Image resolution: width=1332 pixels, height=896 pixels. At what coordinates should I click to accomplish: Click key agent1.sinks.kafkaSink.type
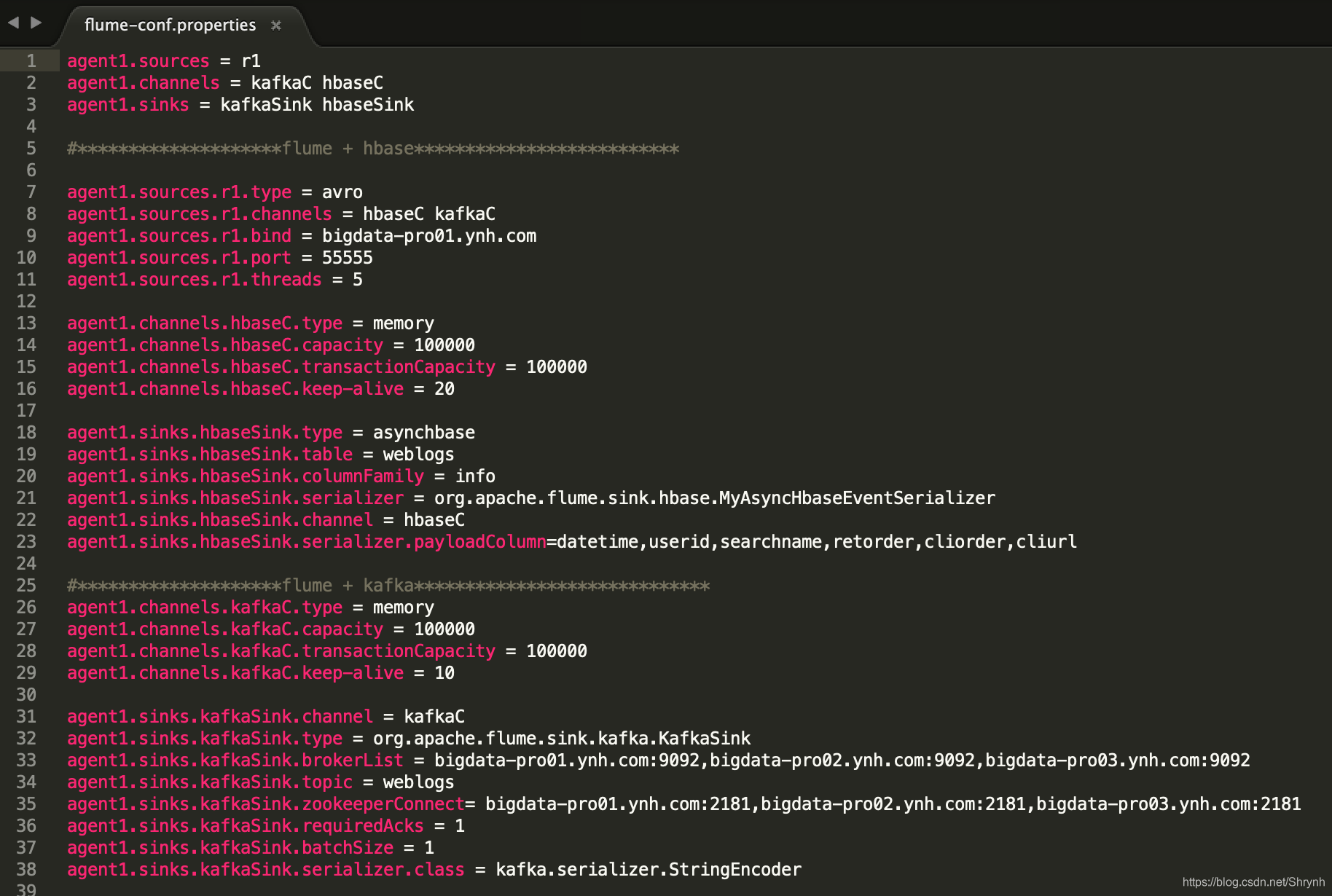tap(205, 738)
